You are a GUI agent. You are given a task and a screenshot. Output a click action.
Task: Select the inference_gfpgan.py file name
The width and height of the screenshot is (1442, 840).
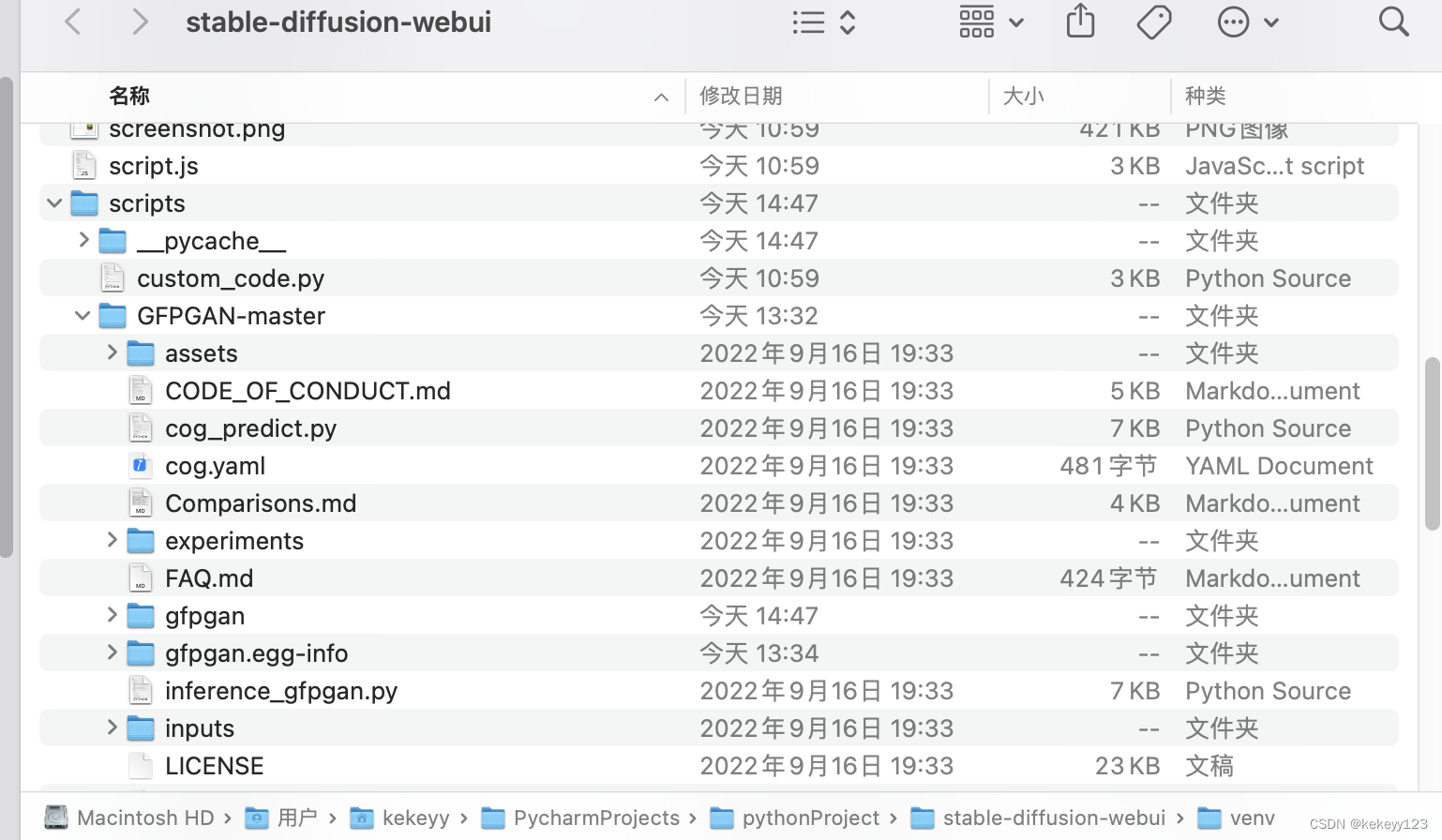281,691
